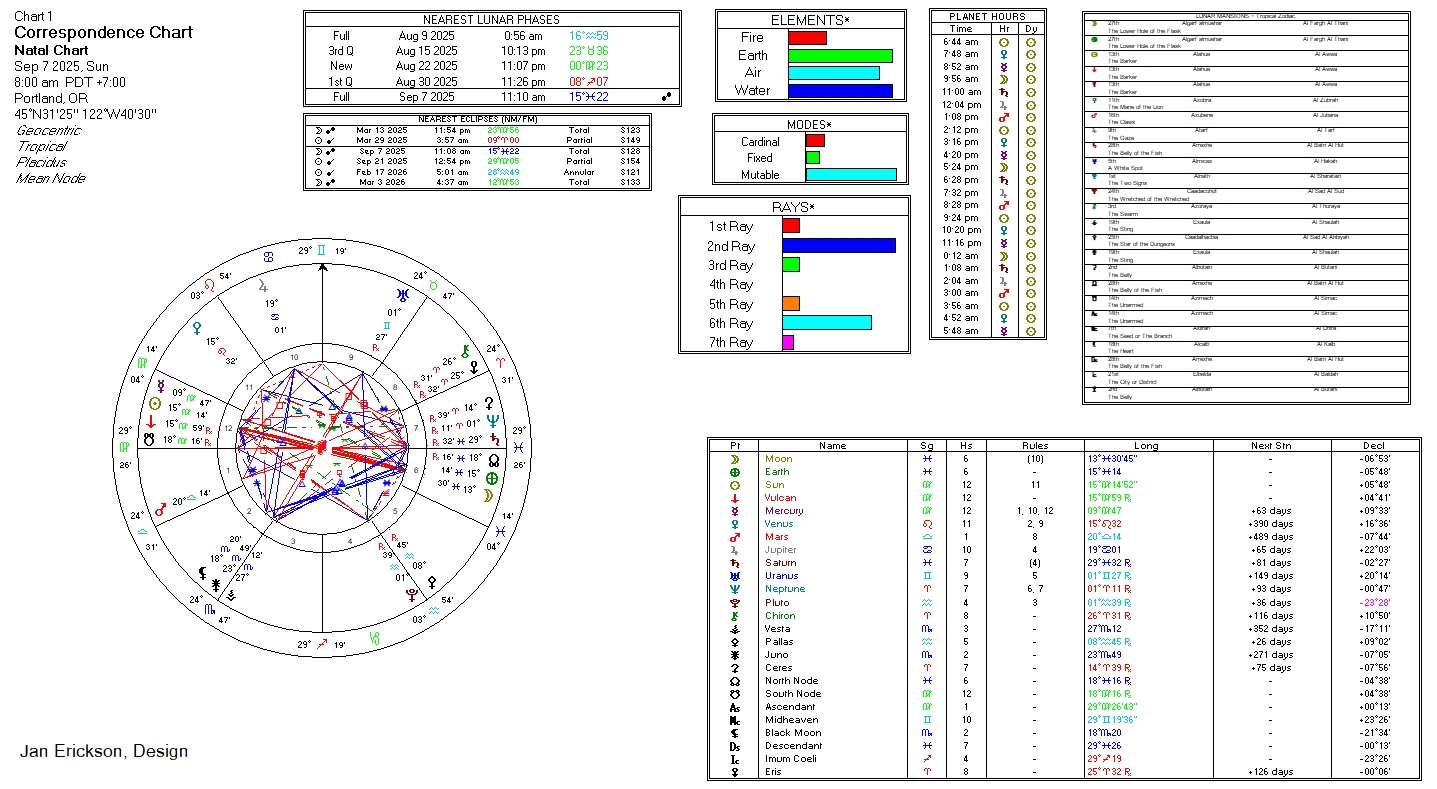This screenshot has height=789, width=1437.
Task: Click the Mars glyph in the chart wheel
Action: [160, 509]
